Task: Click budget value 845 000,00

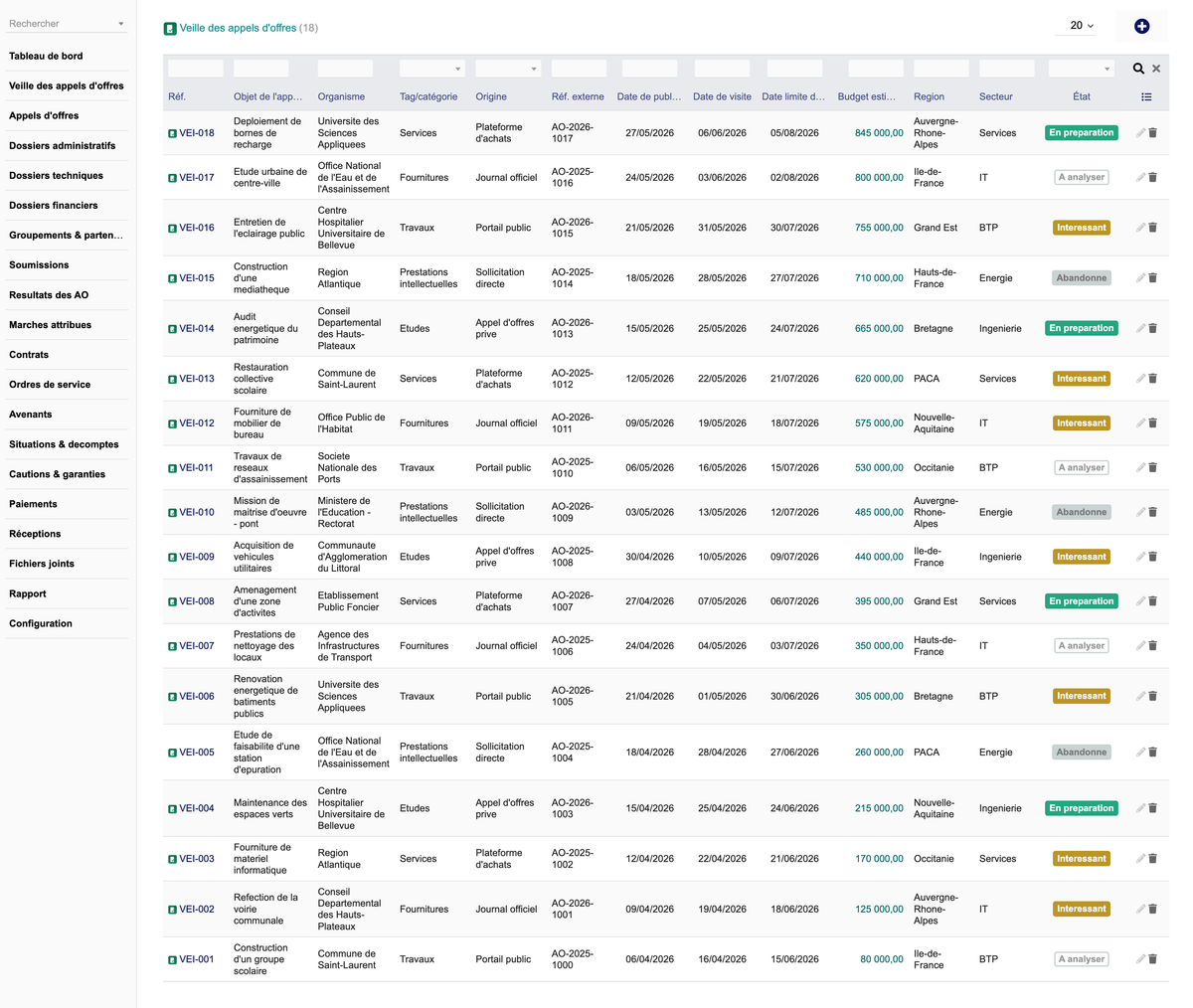Action: click(879, 133)
